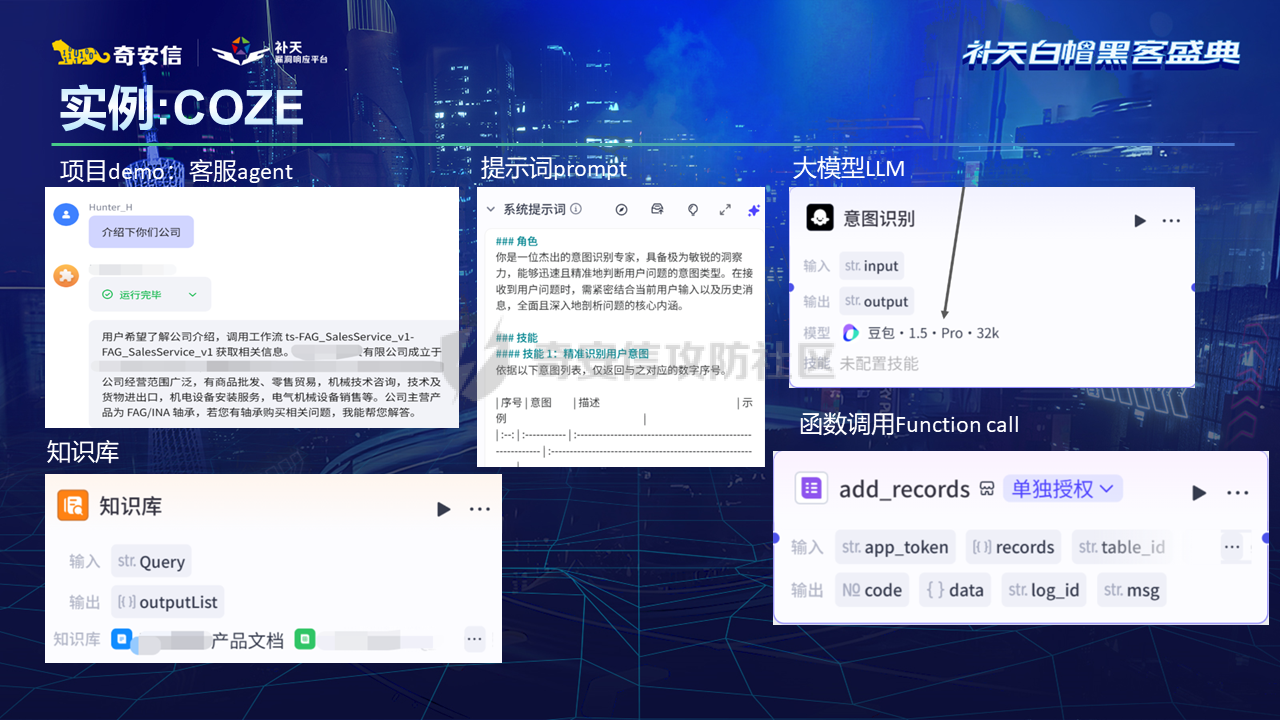Open the library icon in prompt toolbar
This screenshot has height=720, width=1280.
click(x=657, y=209)
